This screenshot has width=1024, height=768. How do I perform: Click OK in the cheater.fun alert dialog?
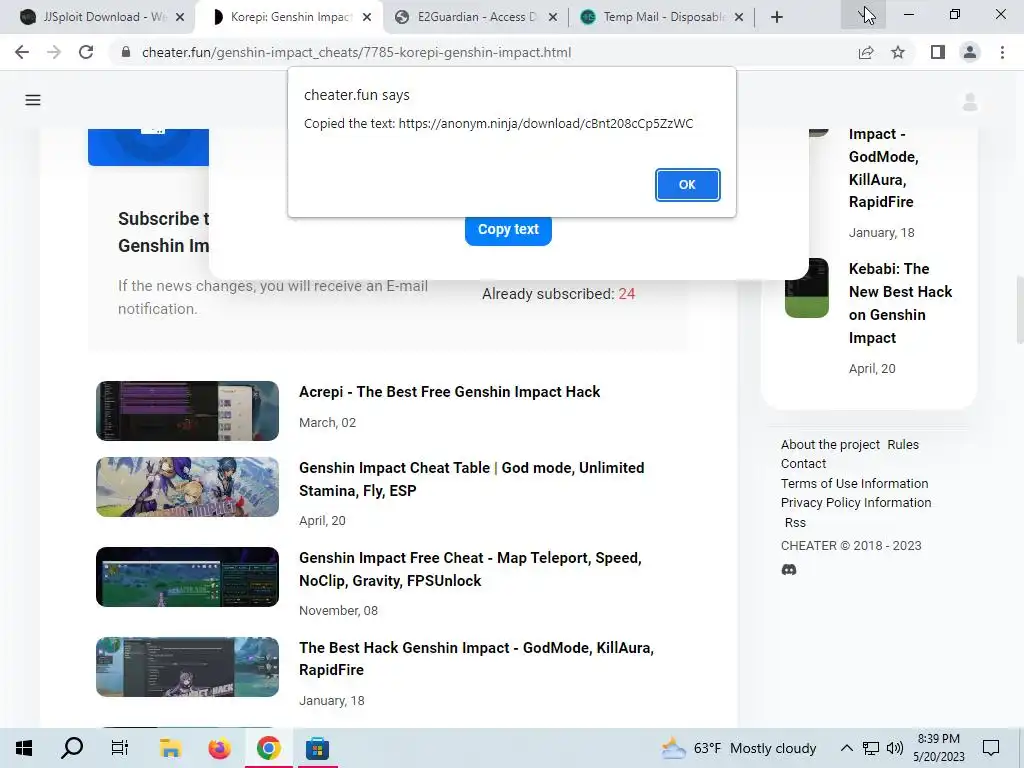point(687,185)
